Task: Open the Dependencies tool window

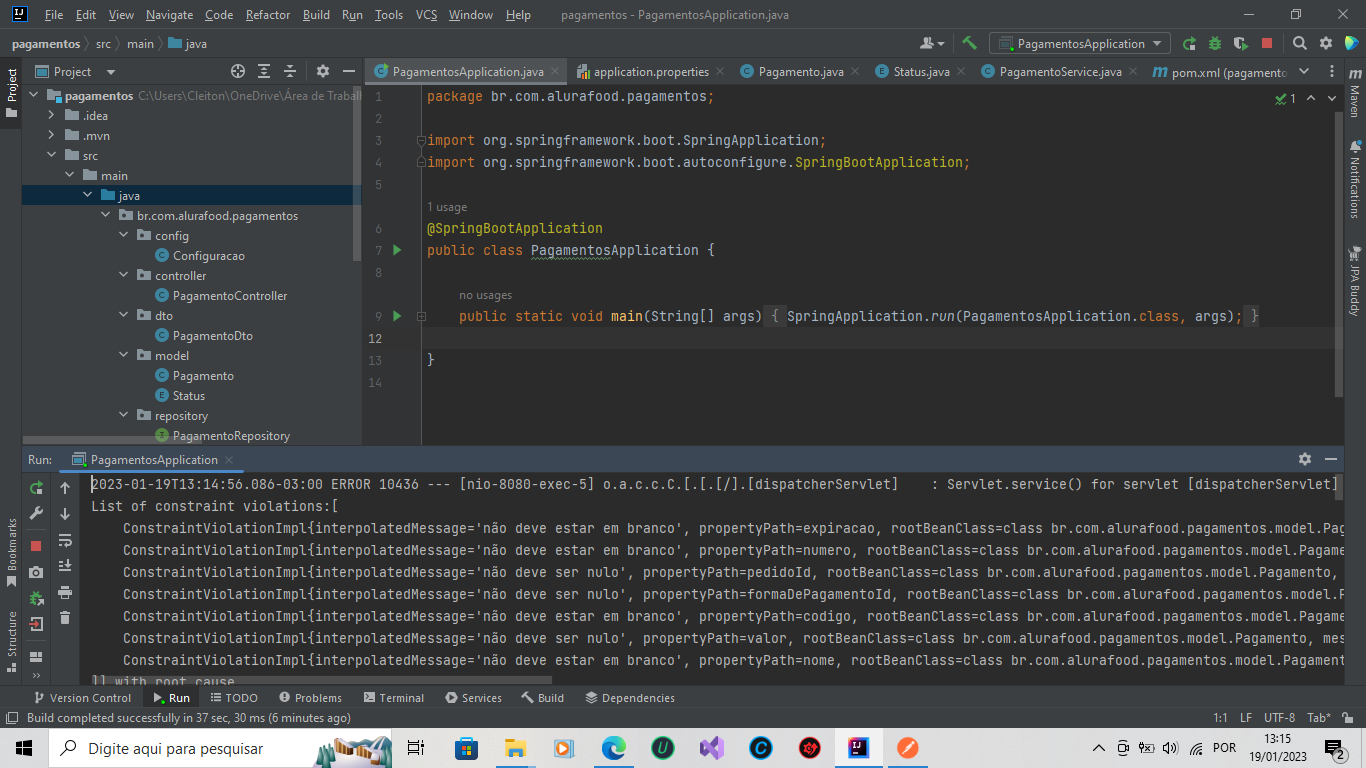Action: 629,698
